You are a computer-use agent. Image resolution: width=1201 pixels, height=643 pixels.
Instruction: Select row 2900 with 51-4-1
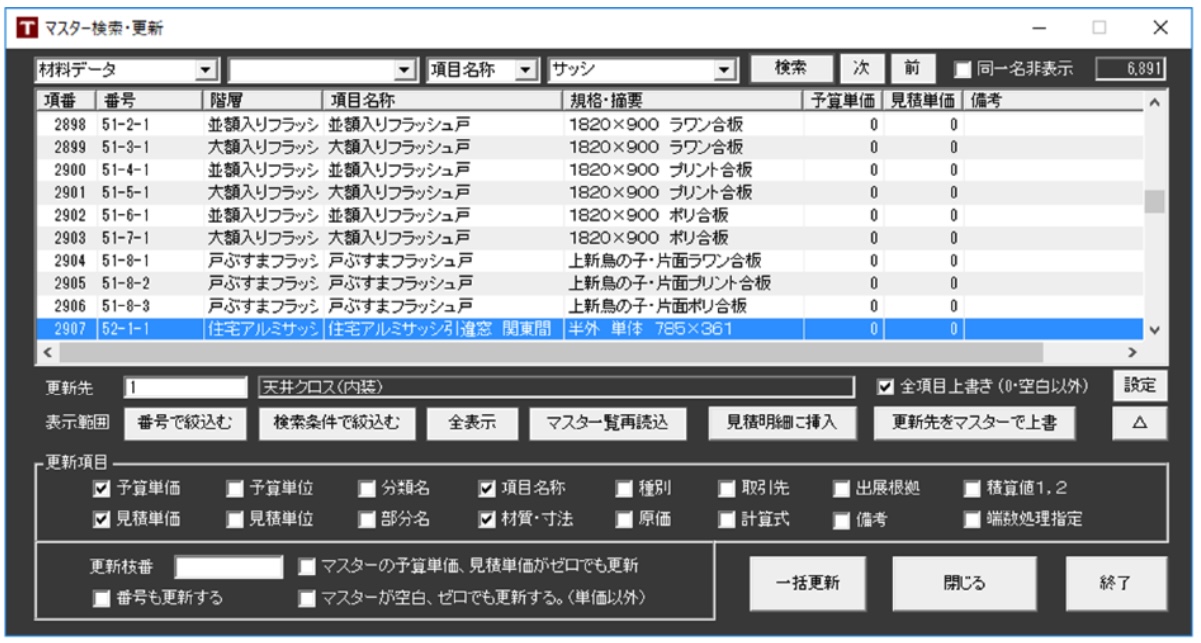click(590, 170)
